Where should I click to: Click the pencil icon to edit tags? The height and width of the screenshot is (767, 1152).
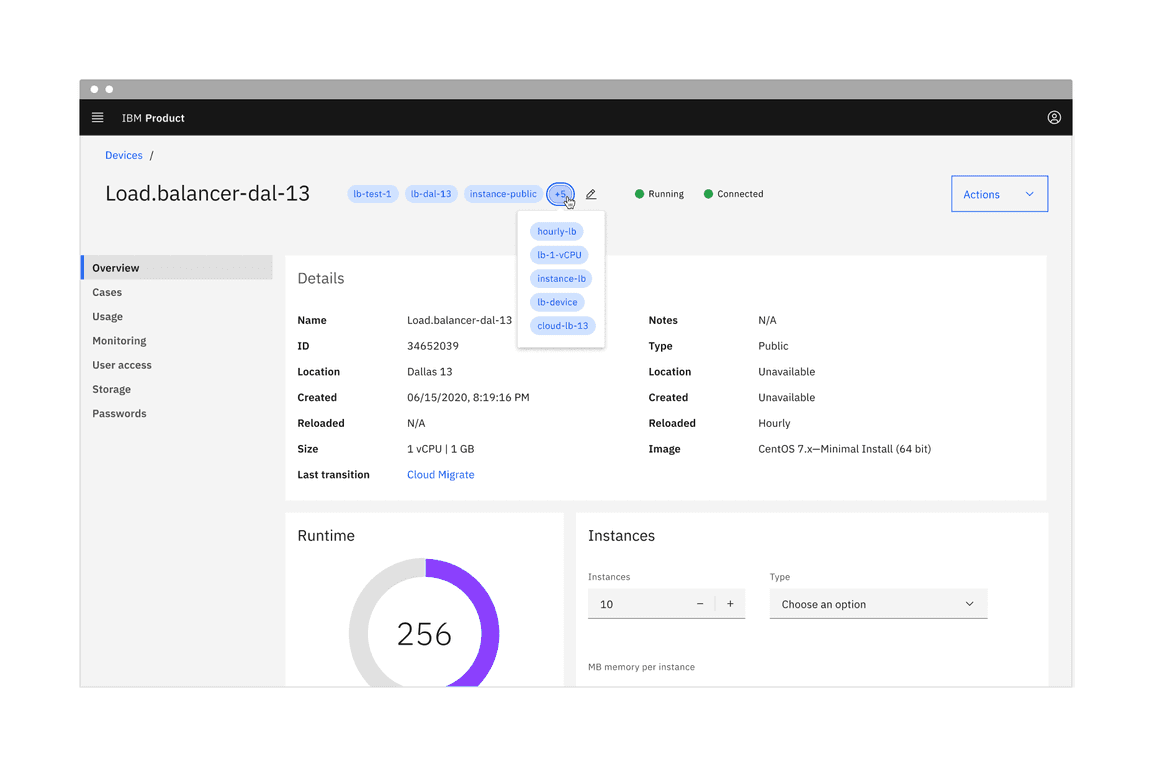(591, 194)
